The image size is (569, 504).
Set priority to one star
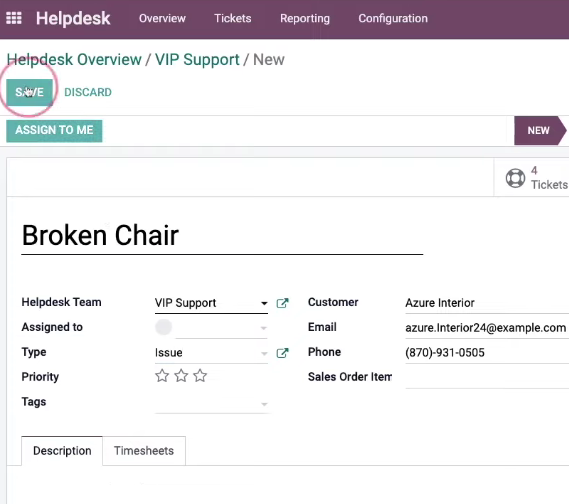(162, 376)
